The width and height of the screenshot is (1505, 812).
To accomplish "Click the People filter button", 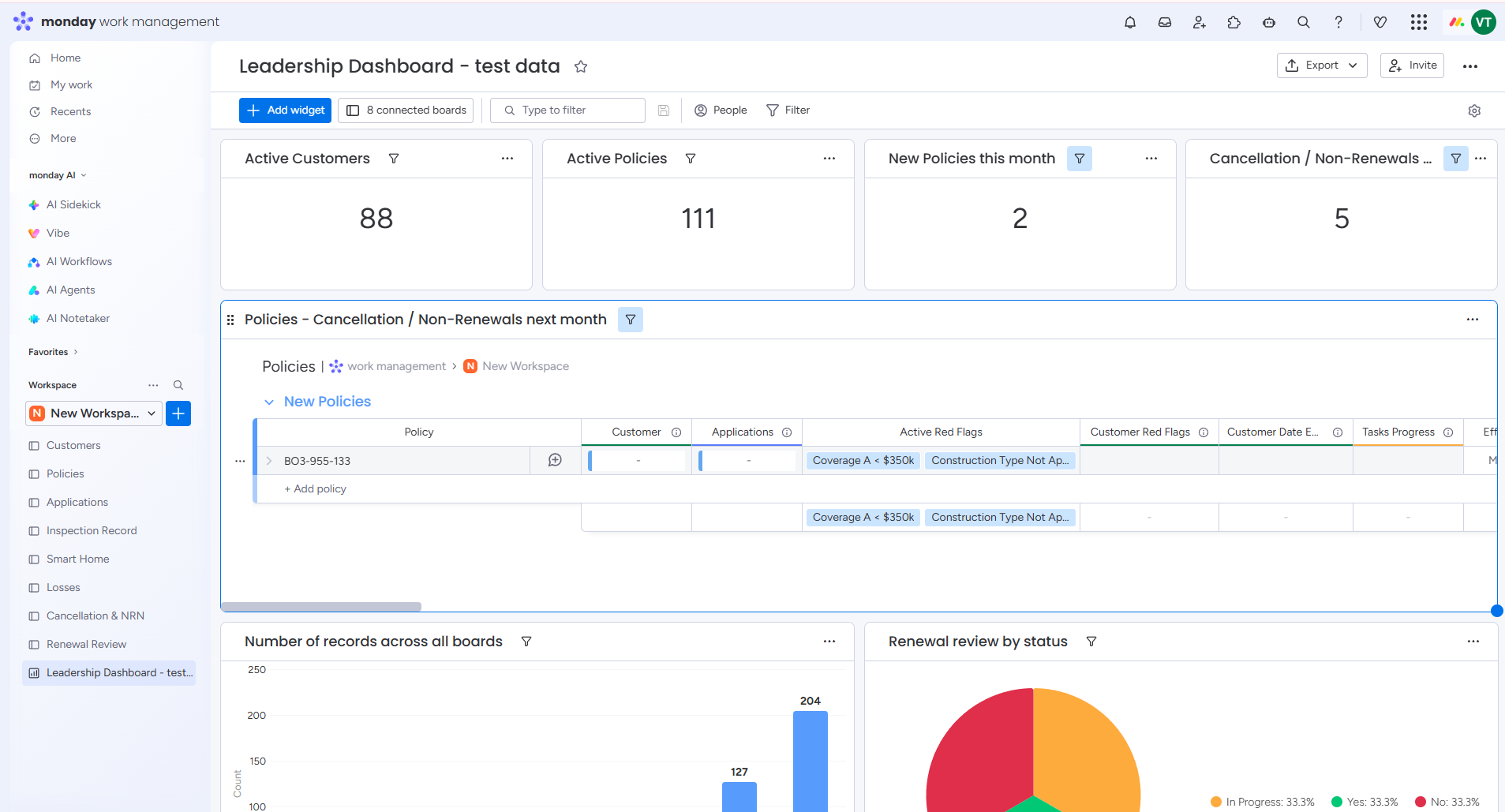I will point(721,110).
